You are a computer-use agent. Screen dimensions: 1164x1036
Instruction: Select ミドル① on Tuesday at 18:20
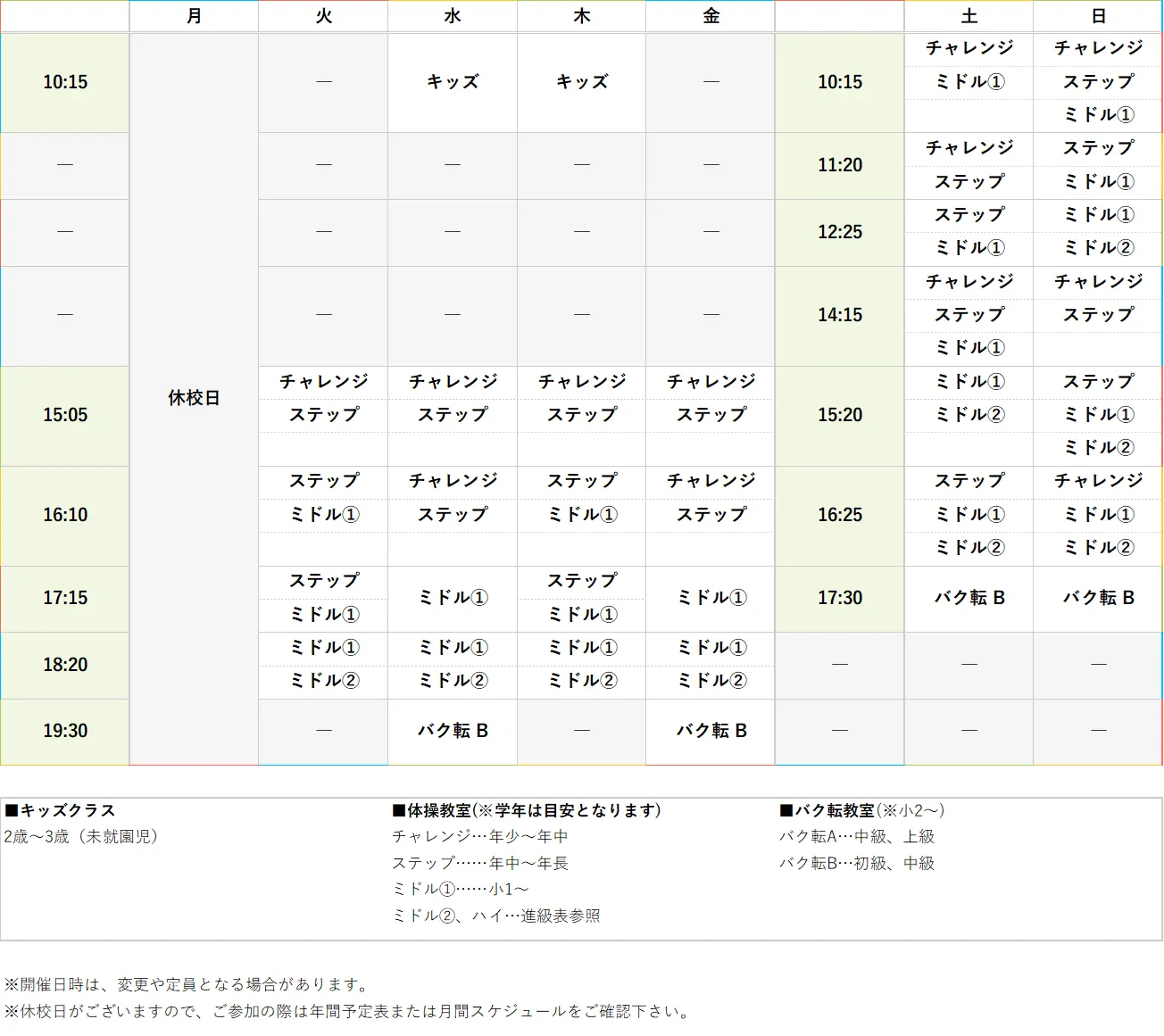(x=322, y=648)
